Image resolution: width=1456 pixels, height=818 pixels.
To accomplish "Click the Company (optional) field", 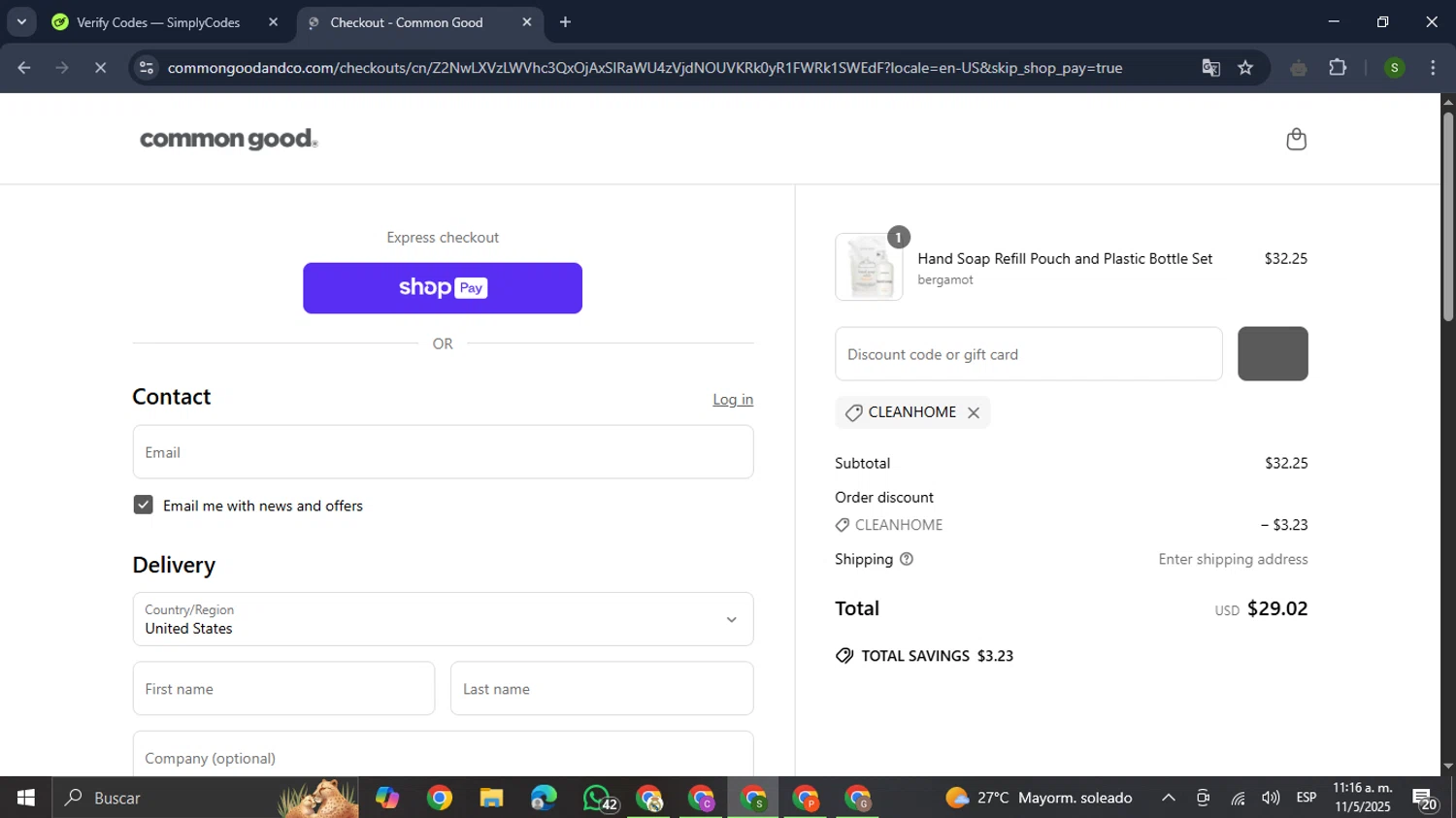I will pos(443,756).
